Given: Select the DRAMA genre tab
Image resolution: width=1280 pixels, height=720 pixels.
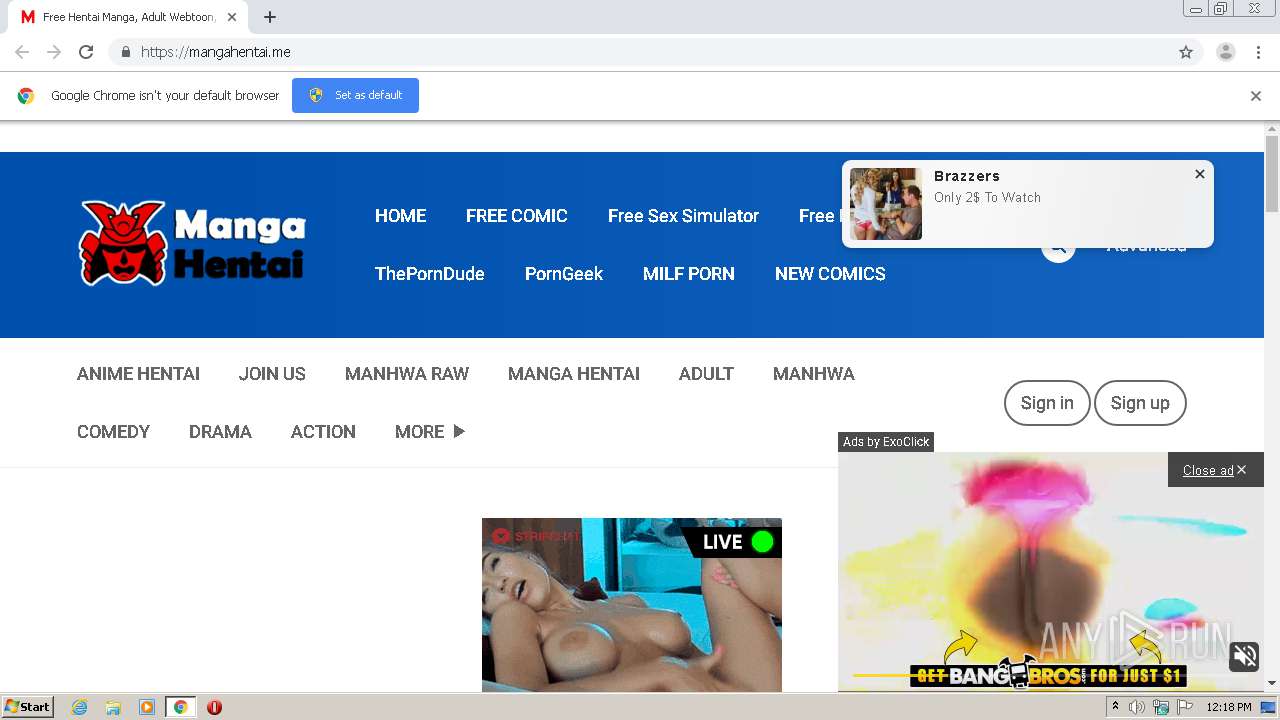Looking at the screenshot, I should 220,432.
